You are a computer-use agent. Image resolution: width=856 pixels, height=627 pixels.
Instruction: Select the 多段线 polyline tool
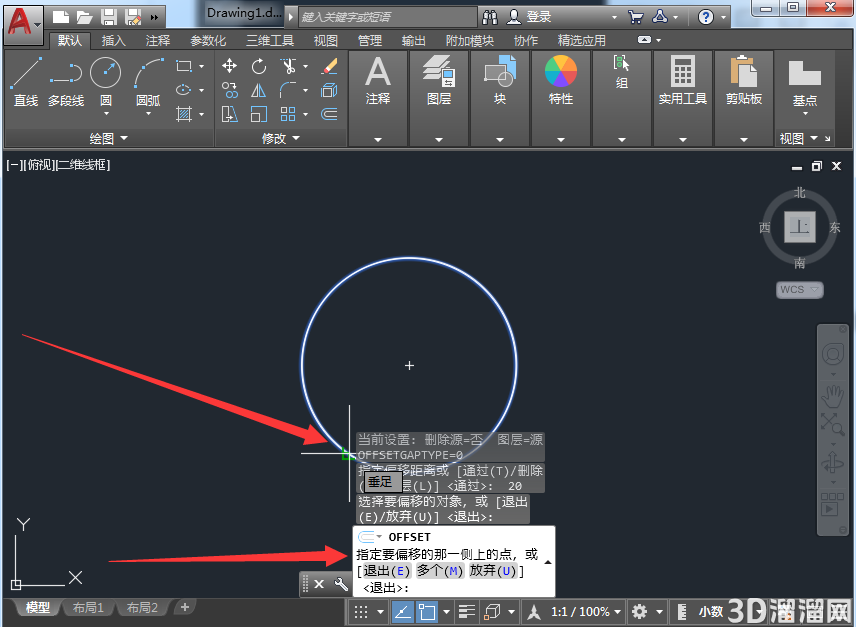tap(66, 82)
